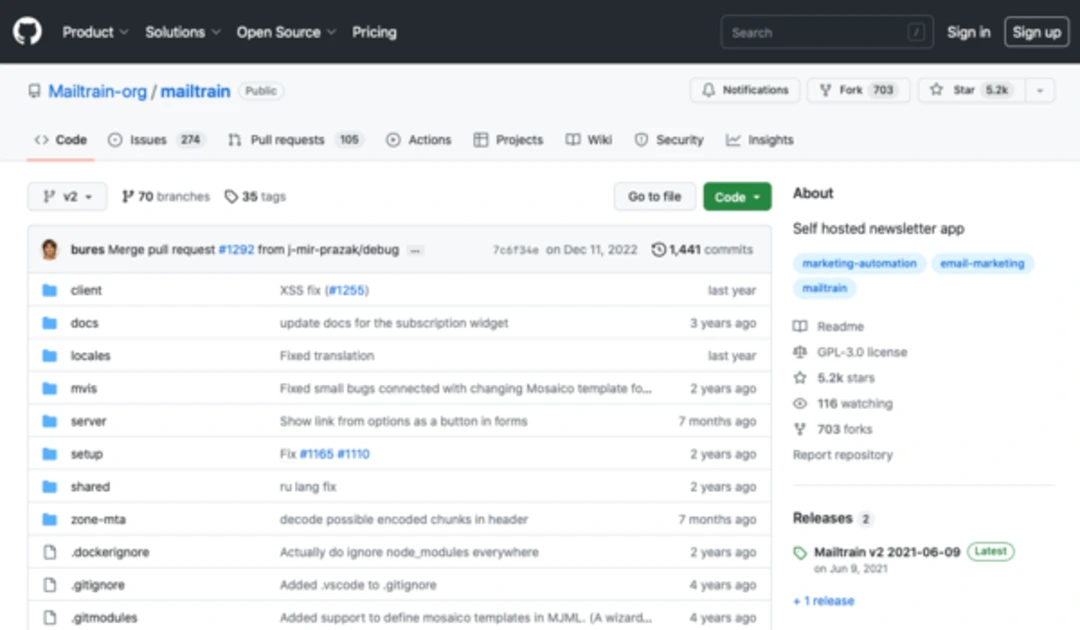Click the GitHub octocat logo

(x=27, y=32)
